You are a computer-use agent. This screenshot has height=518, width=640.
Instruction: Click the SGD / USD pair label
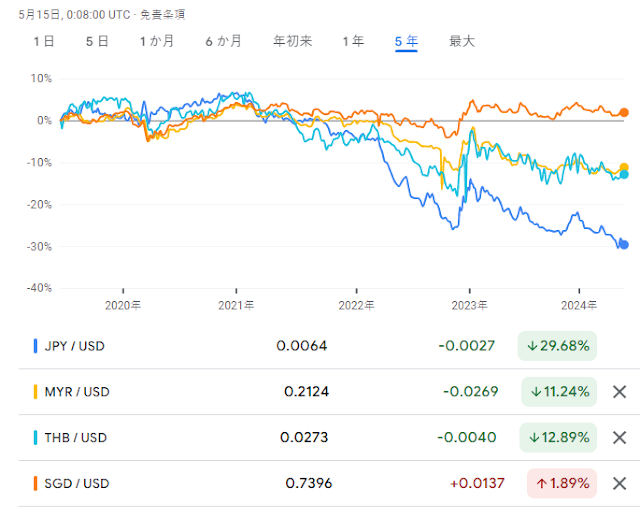click(x=77, y=484)
